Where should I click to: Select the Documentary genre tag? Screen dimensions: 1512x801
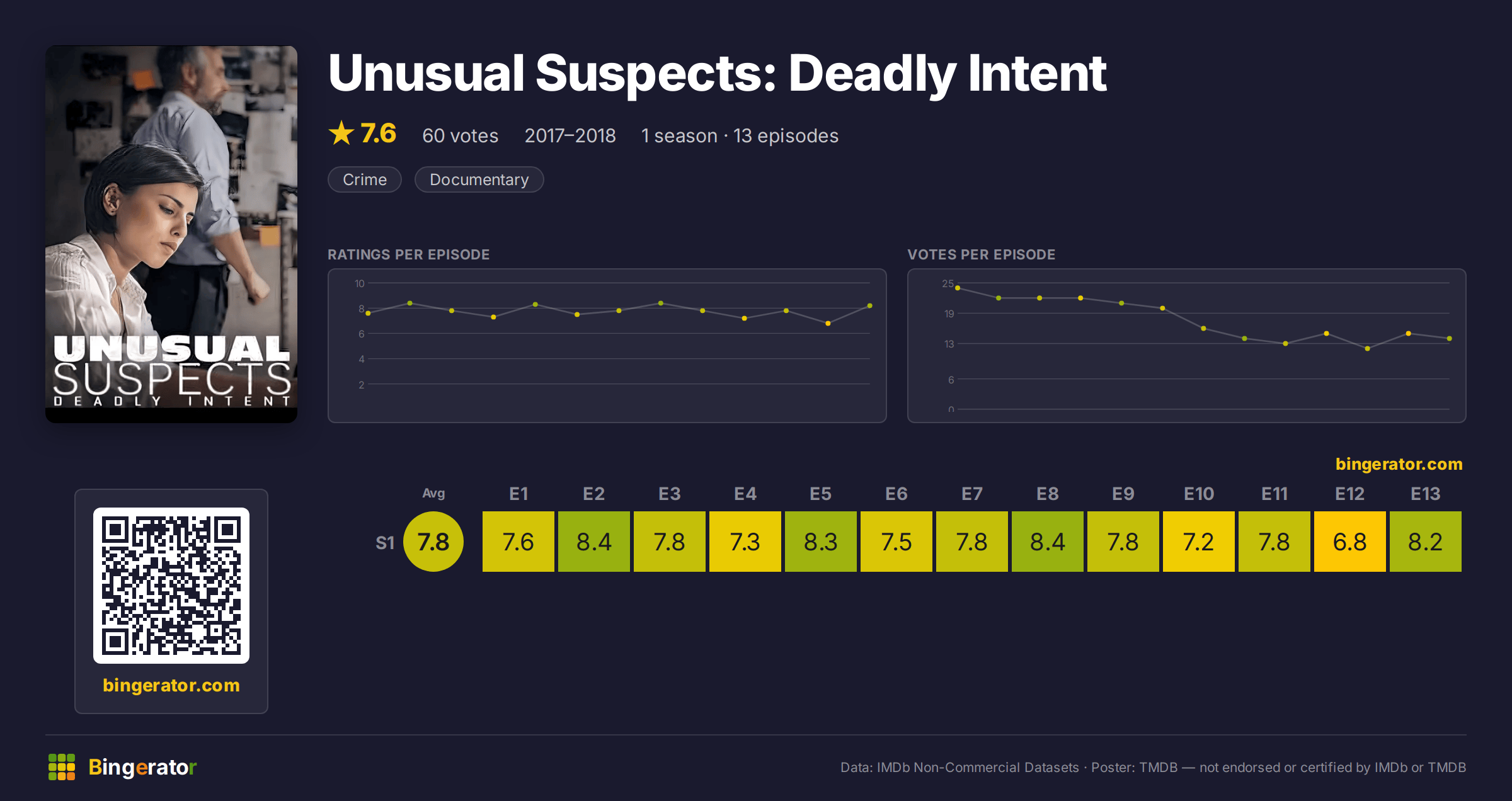[479, 179]
